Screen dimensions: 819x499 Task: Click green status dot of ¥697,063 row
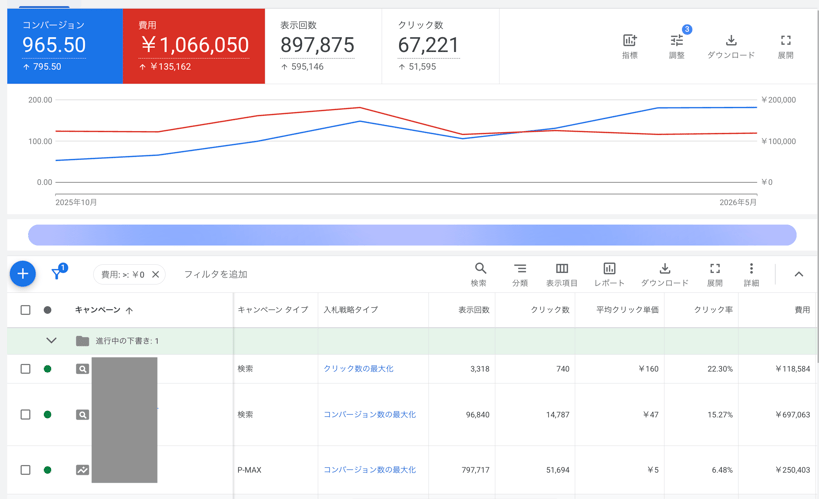[x=48, y=414]
